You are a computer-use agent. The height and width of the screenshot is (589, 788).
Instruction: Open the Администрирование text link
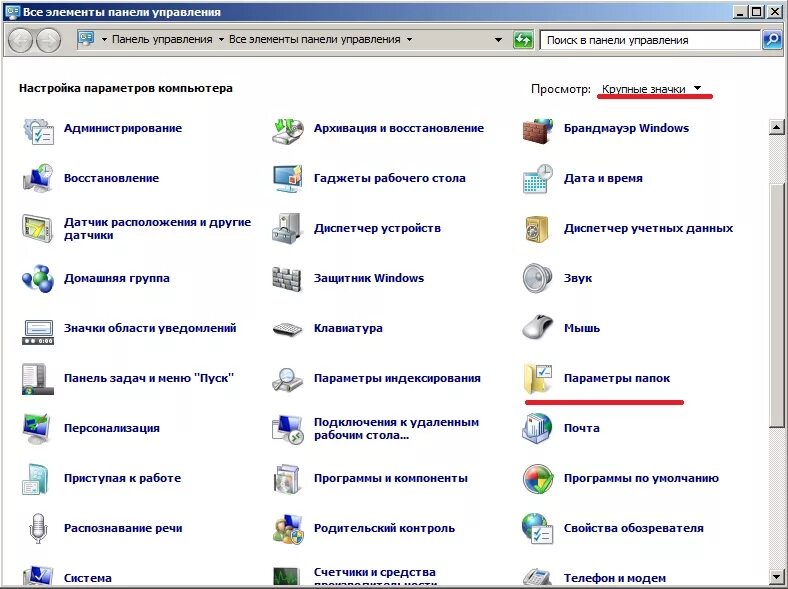click(x=123, y=128)
